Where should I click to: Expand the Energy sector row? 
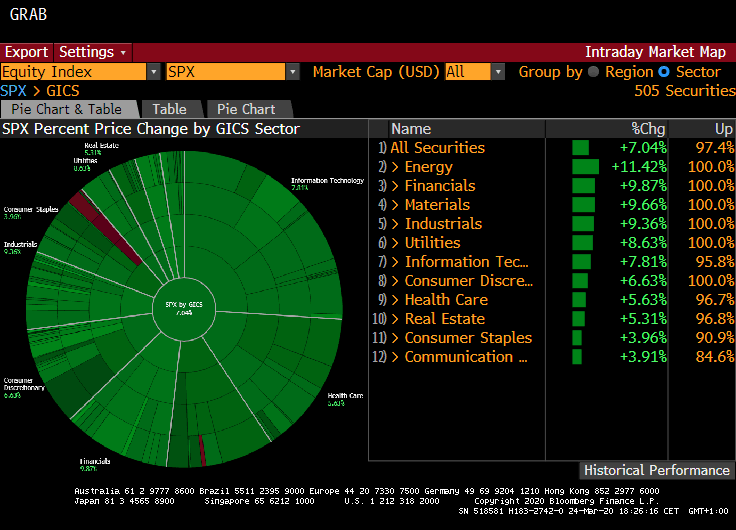point(395,167)
